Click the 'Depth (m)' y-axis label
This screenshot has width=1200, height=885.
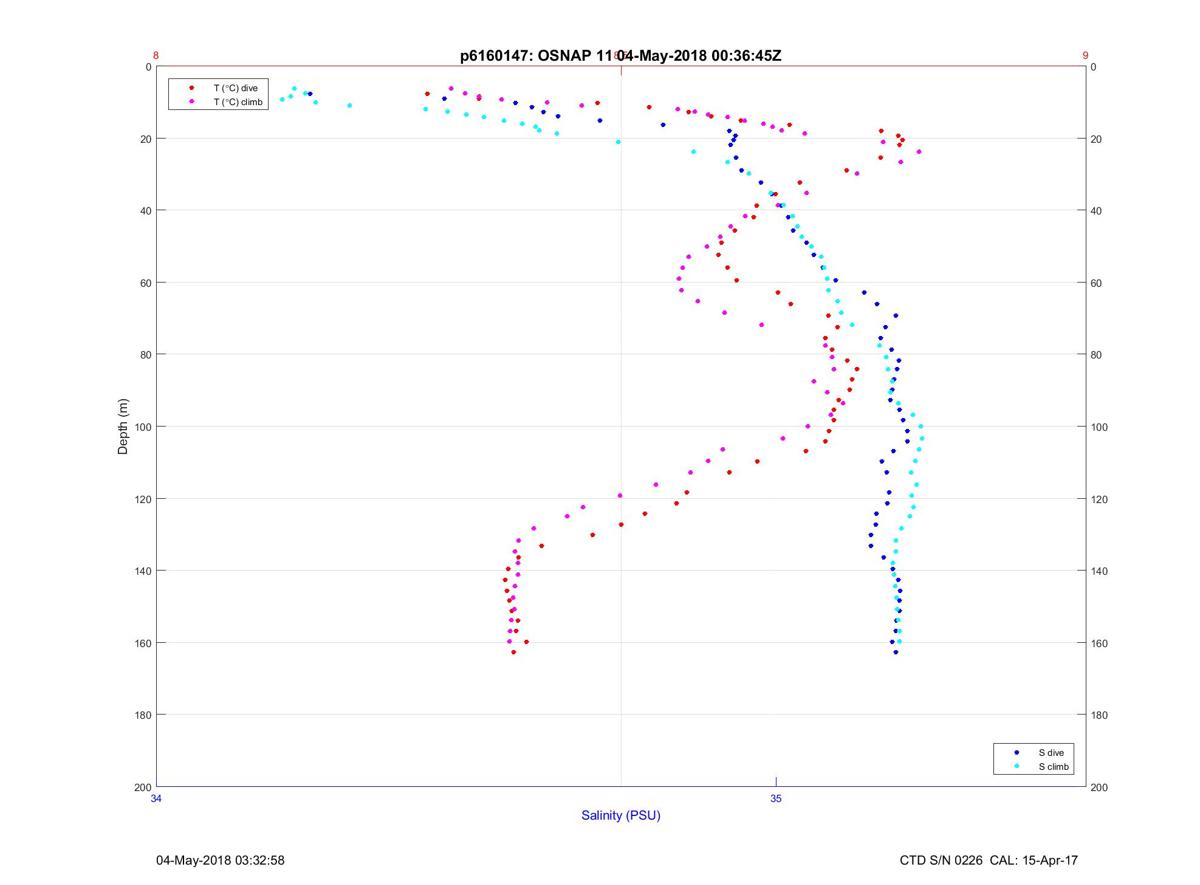coord(124,427)
